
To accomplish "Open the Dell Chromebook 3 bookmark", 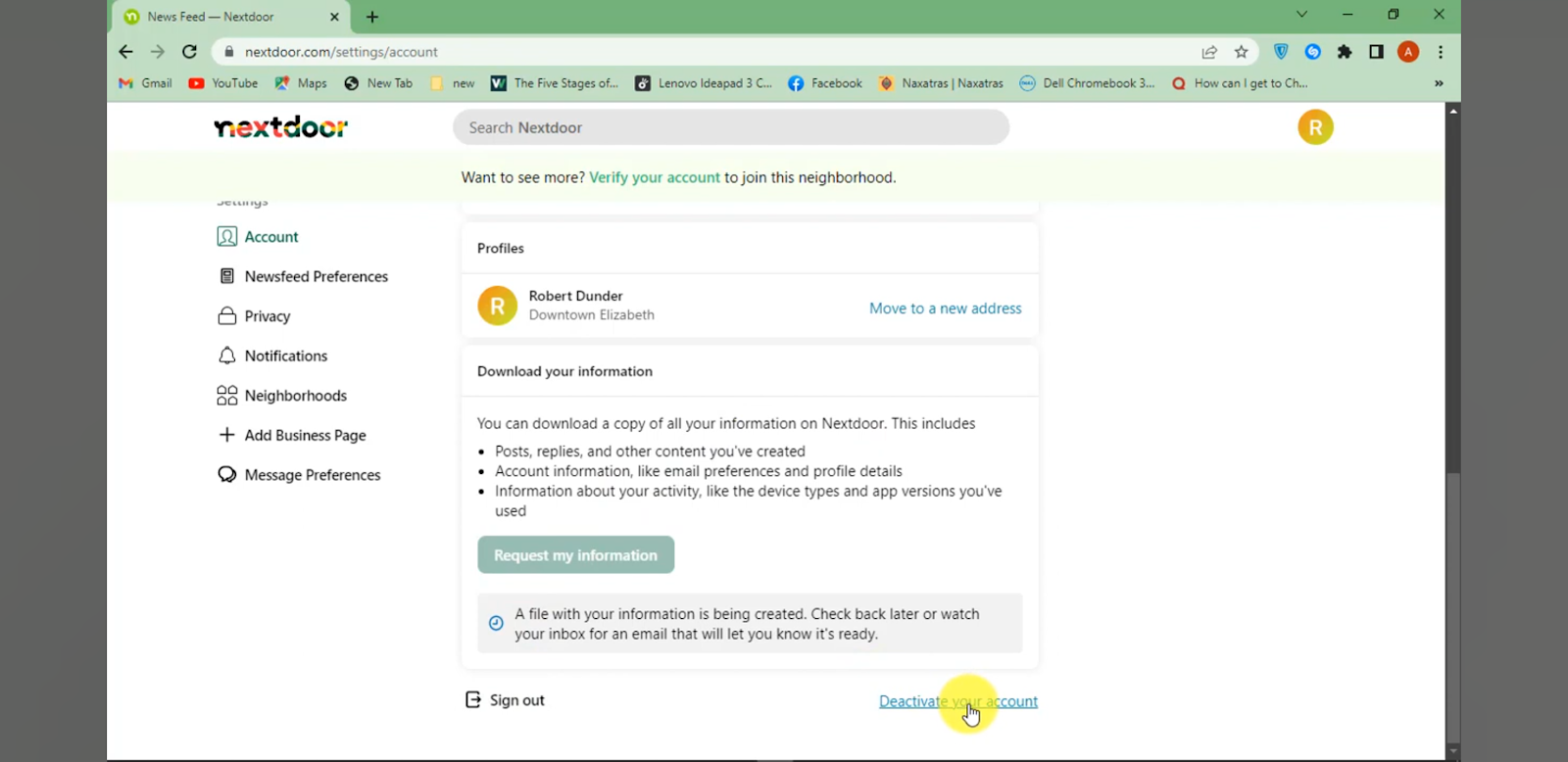I will 1087,83.
